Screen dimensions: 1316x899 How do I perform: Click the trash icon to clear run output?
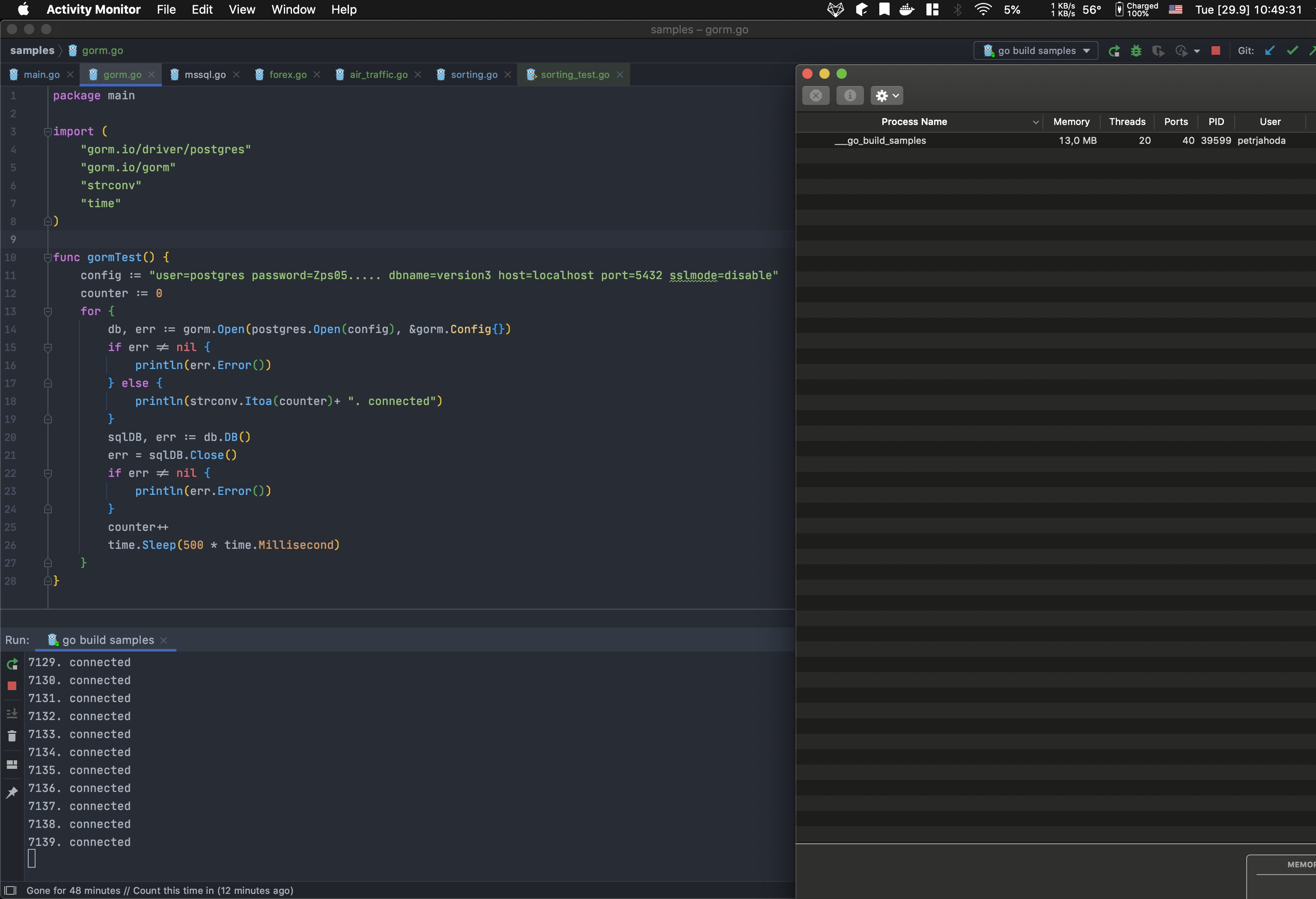pyautogui.click(x=12, y=736)
